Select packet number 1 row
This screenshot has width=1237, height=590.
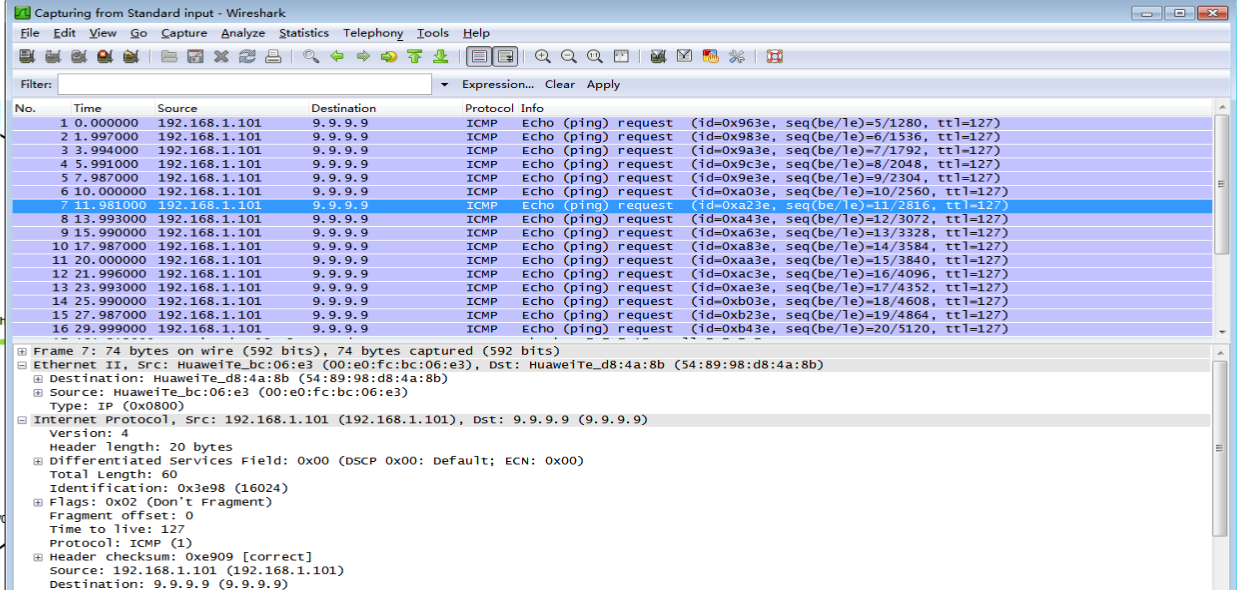612,123
